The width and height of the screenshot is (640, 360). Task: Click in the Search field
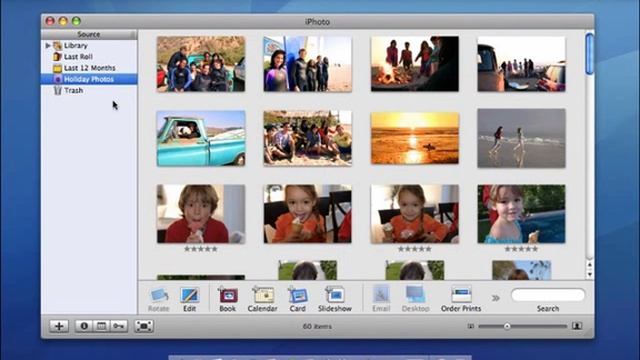(548, 295)
